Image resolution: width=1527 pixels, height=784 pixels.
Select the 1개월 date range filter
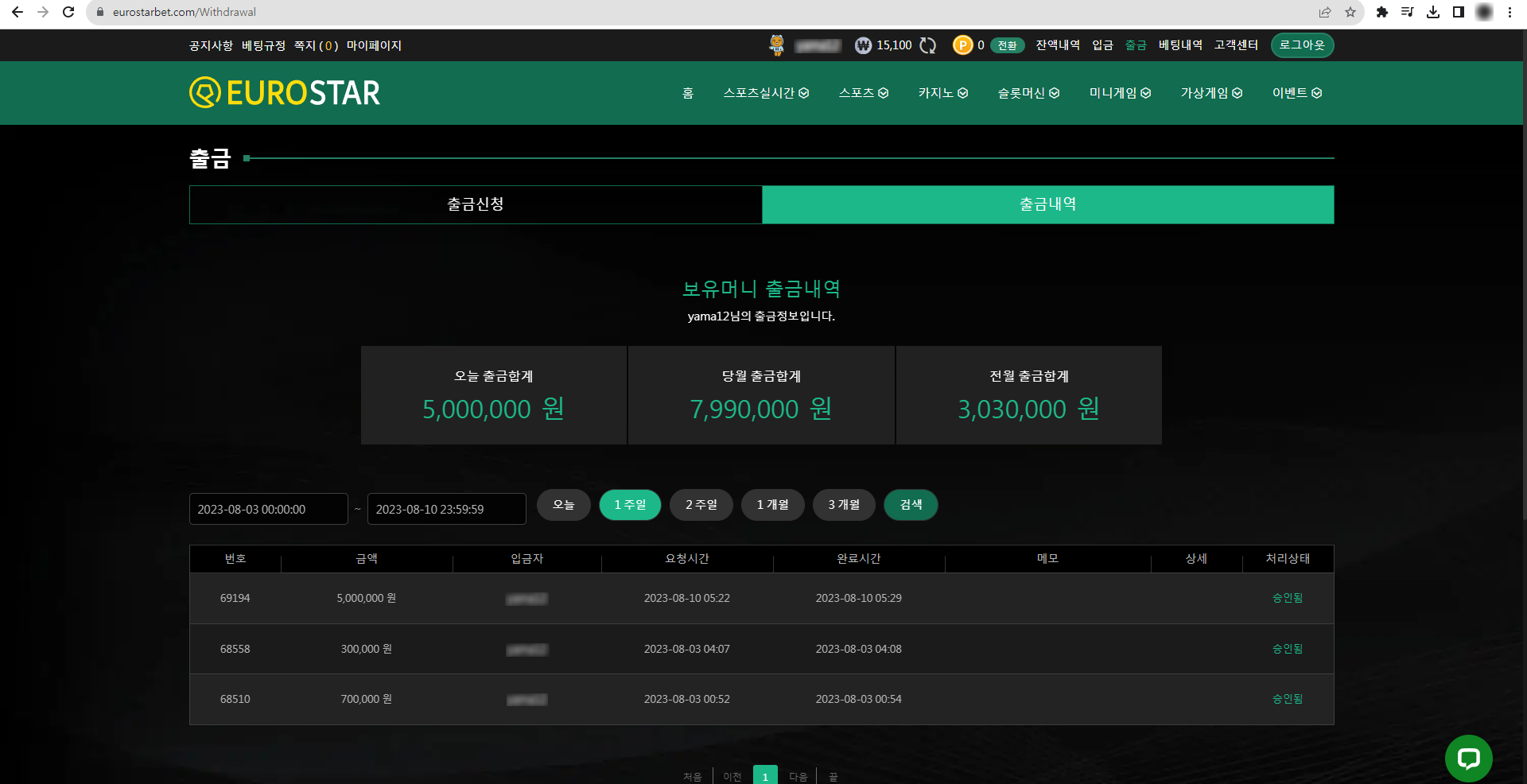[x=773, y=505]
